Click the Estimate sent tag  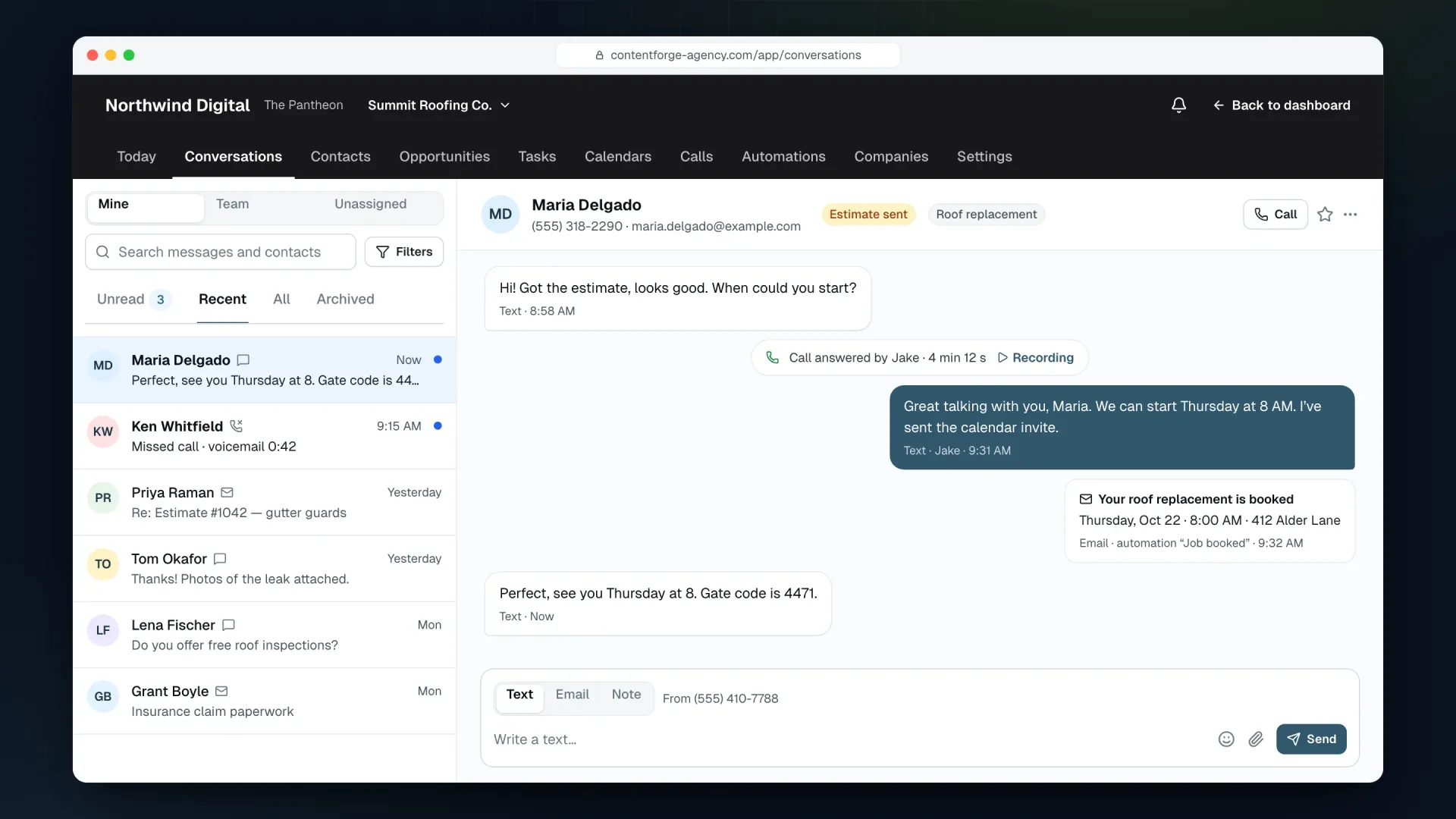click(x=868, y=215)
